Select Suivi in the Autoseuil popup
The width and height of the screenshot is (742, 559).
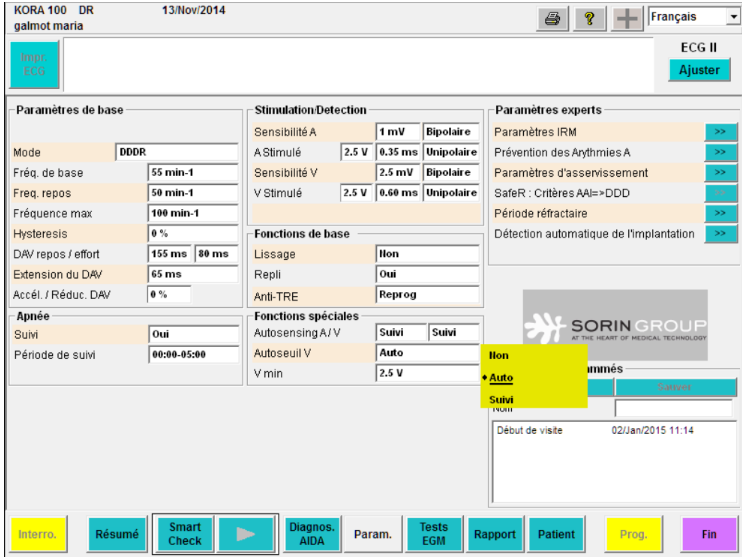(x=501, y=399)
